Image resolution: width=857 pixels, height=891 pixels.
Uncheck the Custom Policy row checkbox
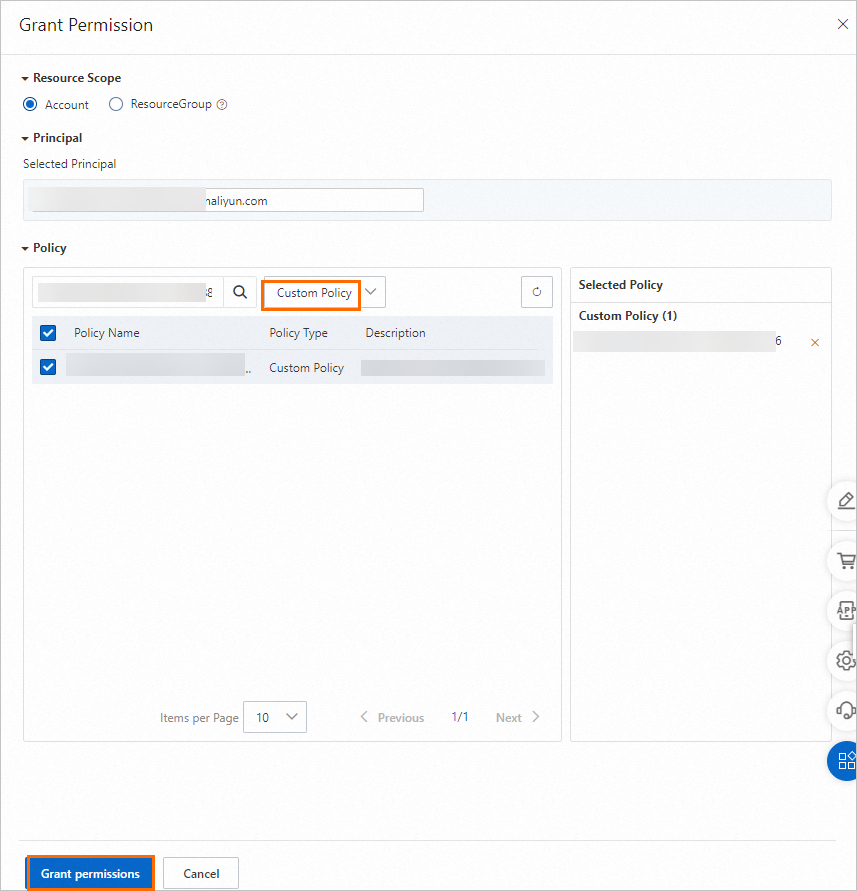click(x=48, y=367)
